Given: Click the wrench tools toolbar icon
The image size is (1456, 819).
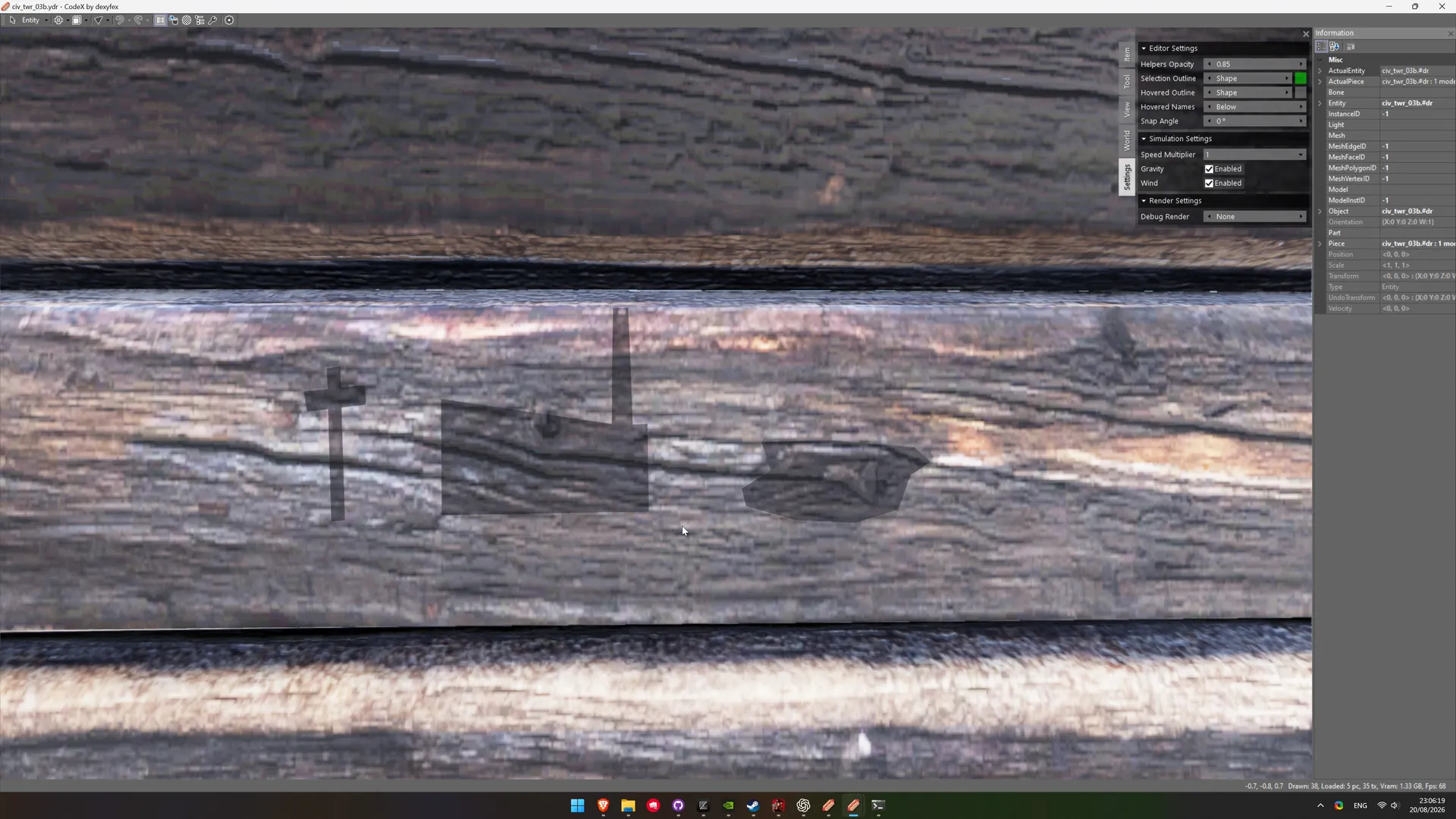Looking at the screenshot, I should tap(213, 20).
